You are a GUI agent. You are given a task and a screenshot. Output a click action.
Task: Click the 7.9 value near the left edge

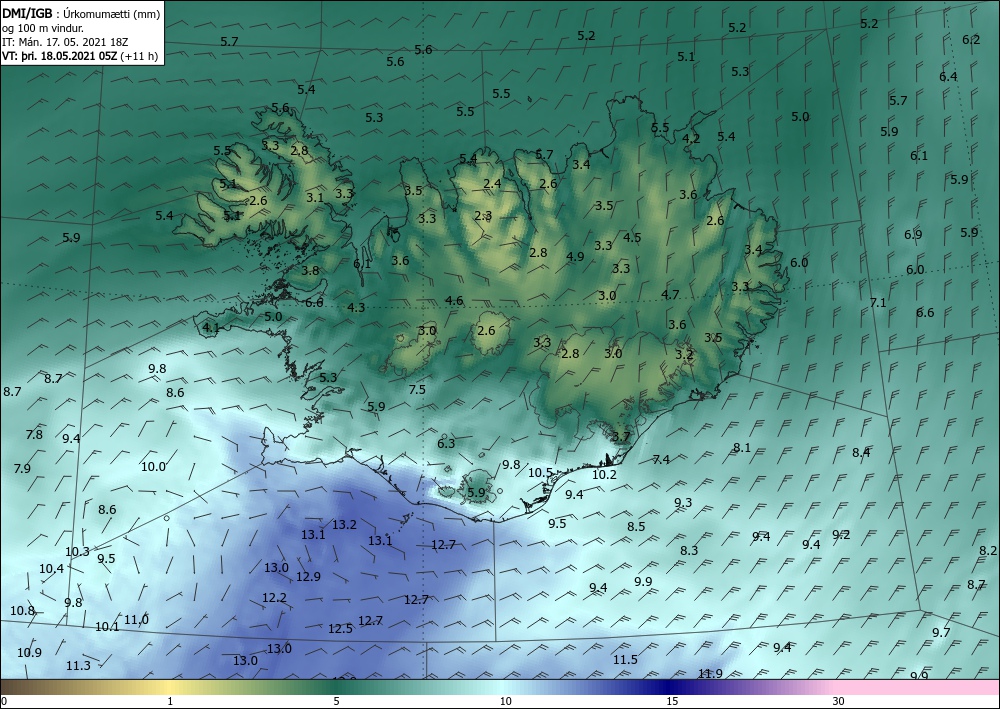(x=22, y=469)
